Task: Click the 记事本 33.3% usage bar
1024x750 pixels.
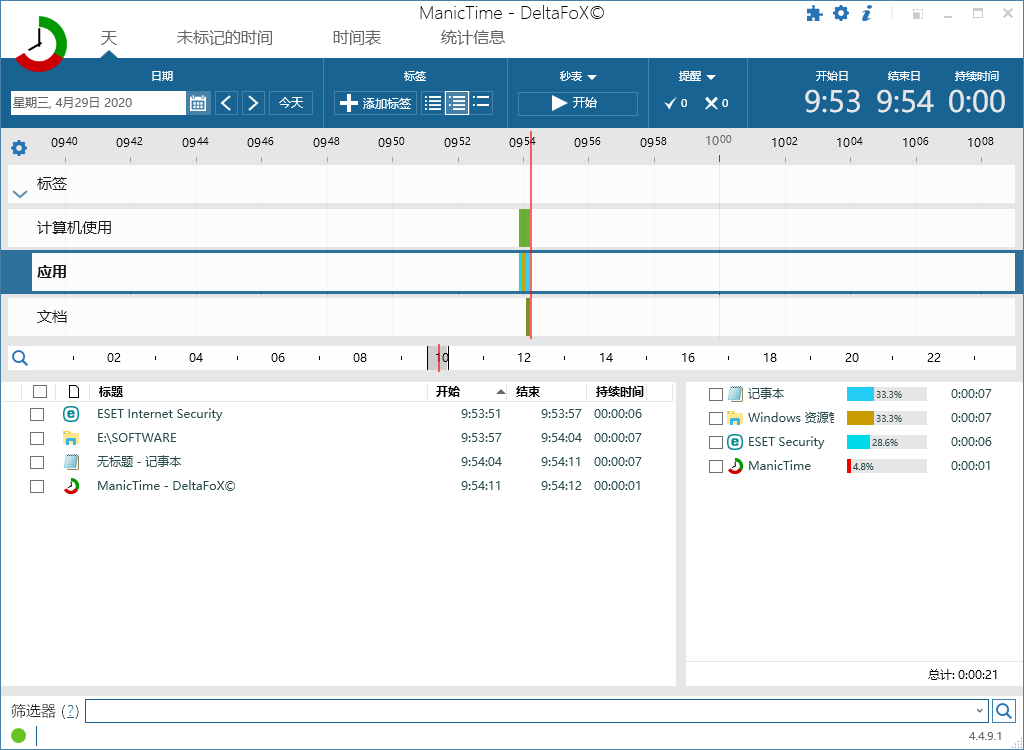Action: tap(887, 394)
